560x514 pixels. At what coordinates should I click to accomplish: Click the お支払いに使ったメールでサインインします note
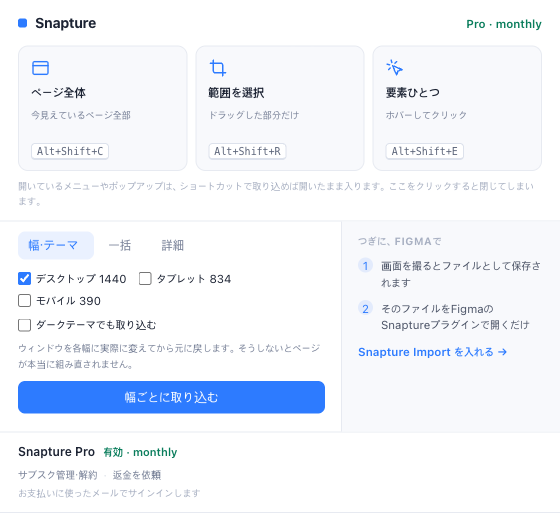pyautogui.click(x=109, y=493)
